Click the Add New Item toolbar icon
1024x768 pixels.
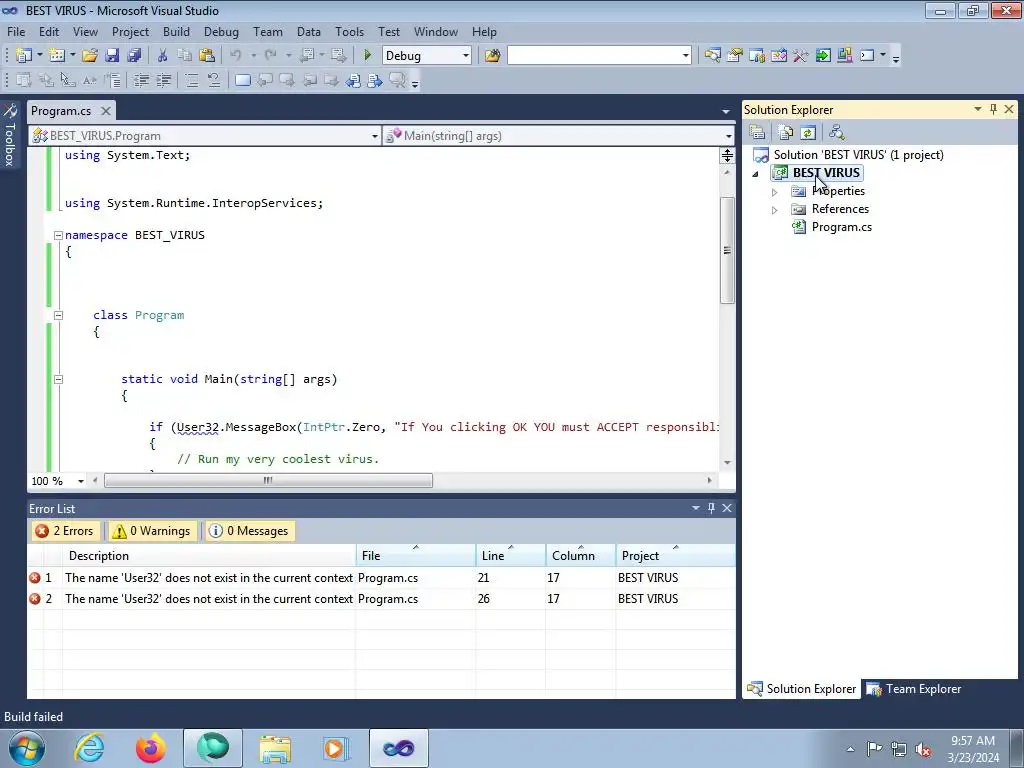coord(57,56)
